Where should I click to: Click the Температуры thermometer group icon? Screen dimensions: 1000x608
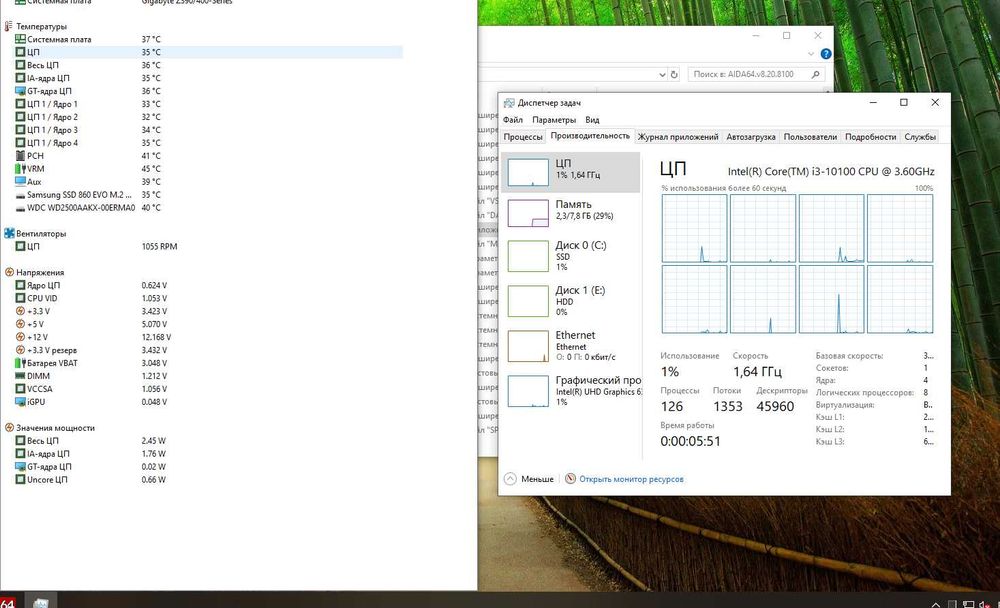pos(8,26)
